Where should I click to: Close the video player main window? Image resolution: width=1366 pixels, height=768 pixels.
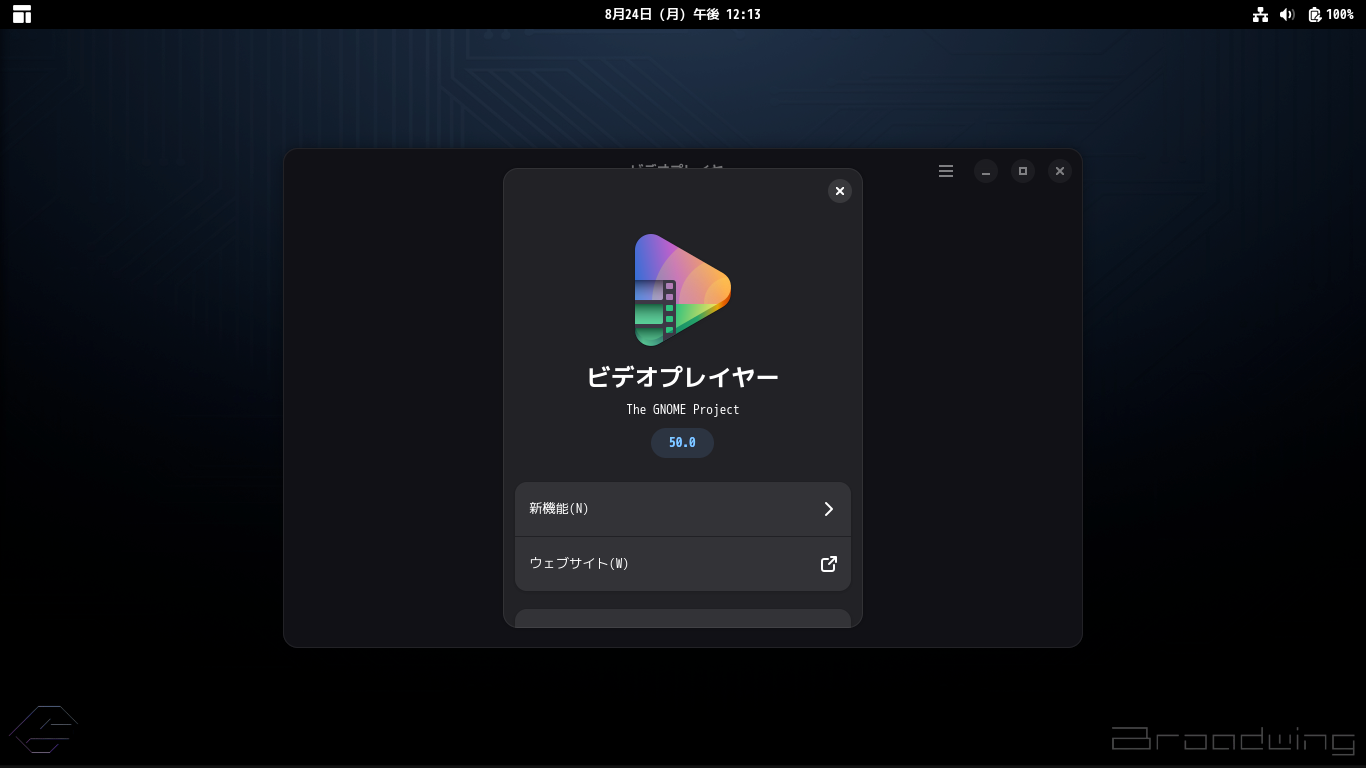[1060, 171]
